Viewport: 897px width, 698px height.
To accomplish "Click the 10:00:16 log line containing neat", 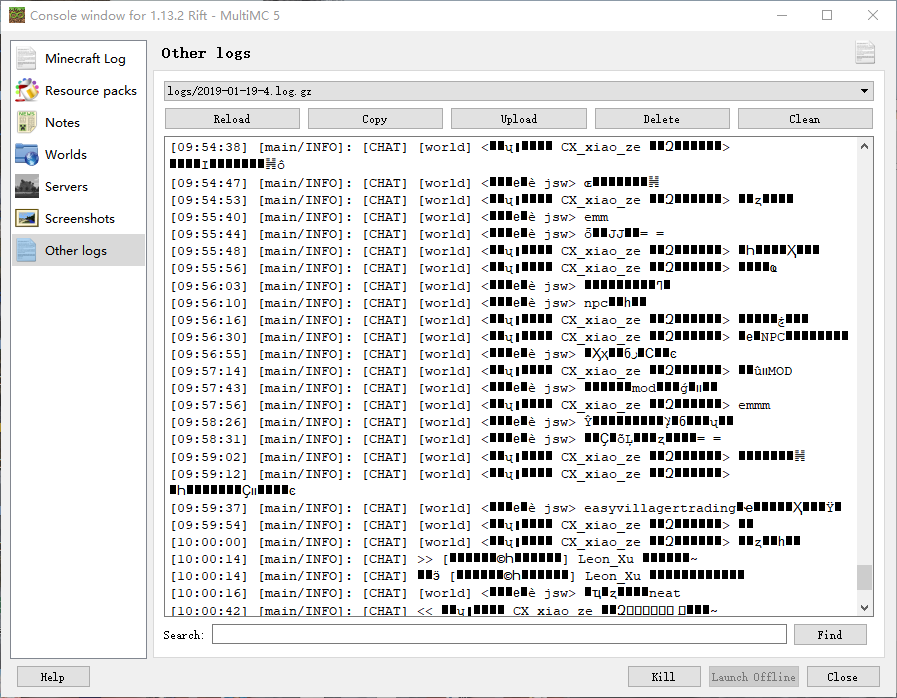I will coord(425,593).
